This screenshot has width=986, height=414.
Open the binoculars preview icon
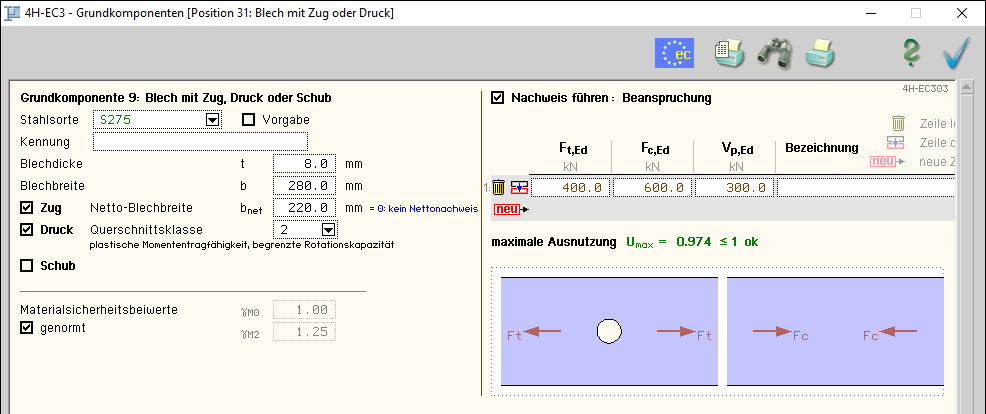pos(774,53)
